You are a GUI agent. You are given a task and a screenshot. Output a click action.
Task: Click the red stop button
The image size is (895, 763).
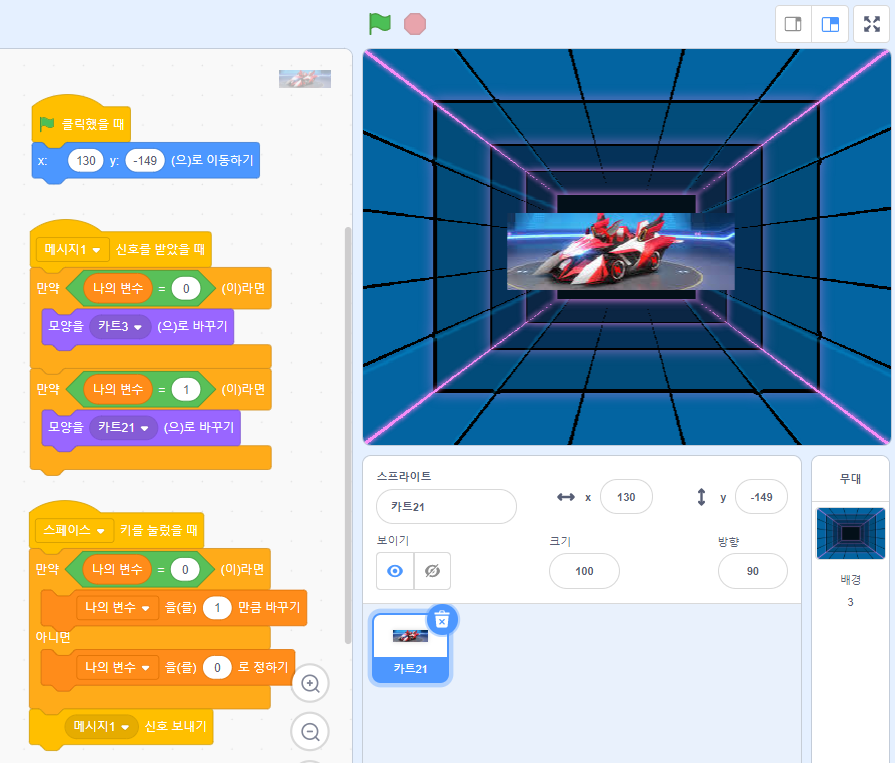tap(415, 24)
